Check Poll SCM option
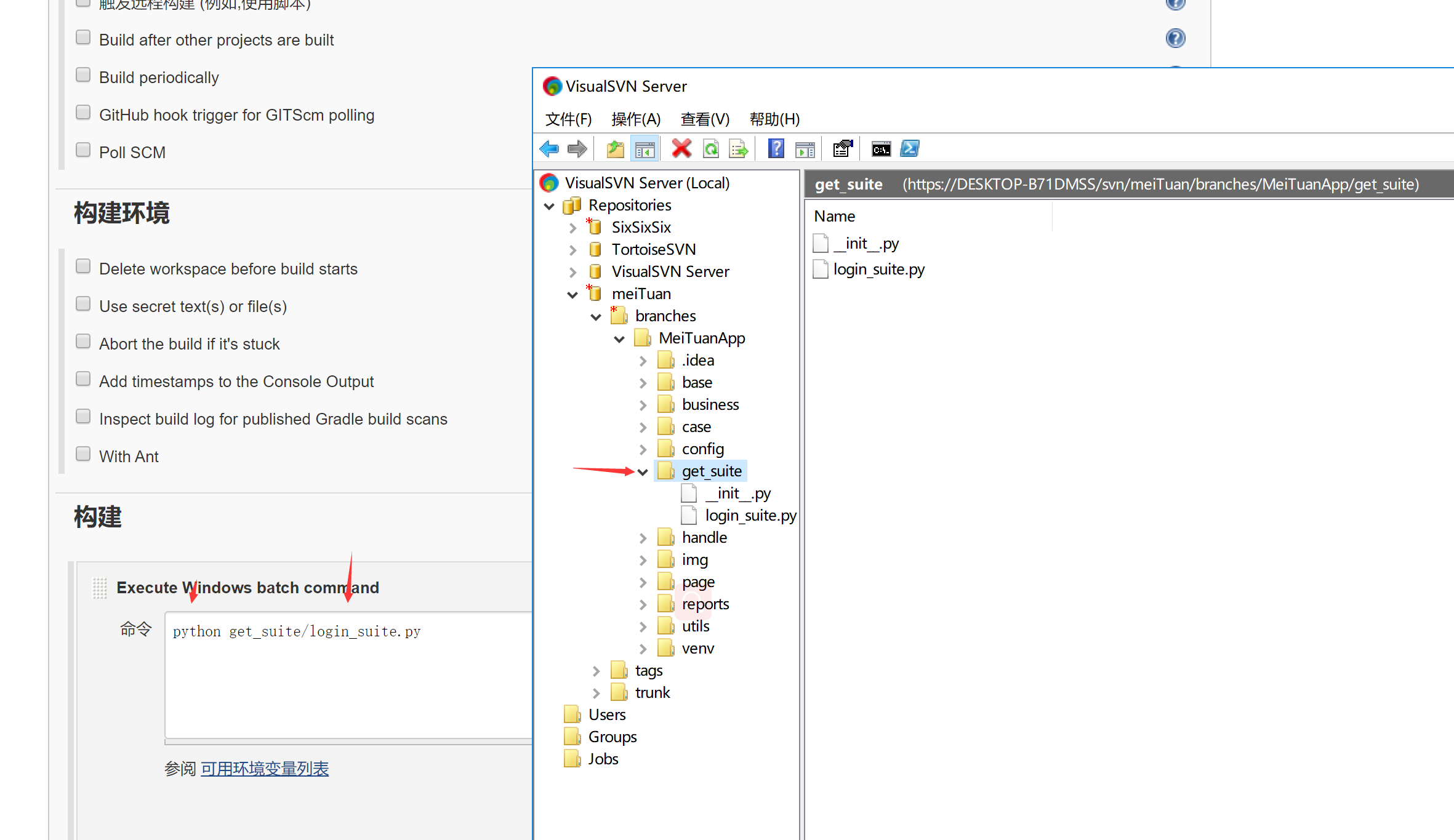Viewport: 1454px width, 840px height. pos(83,149)
